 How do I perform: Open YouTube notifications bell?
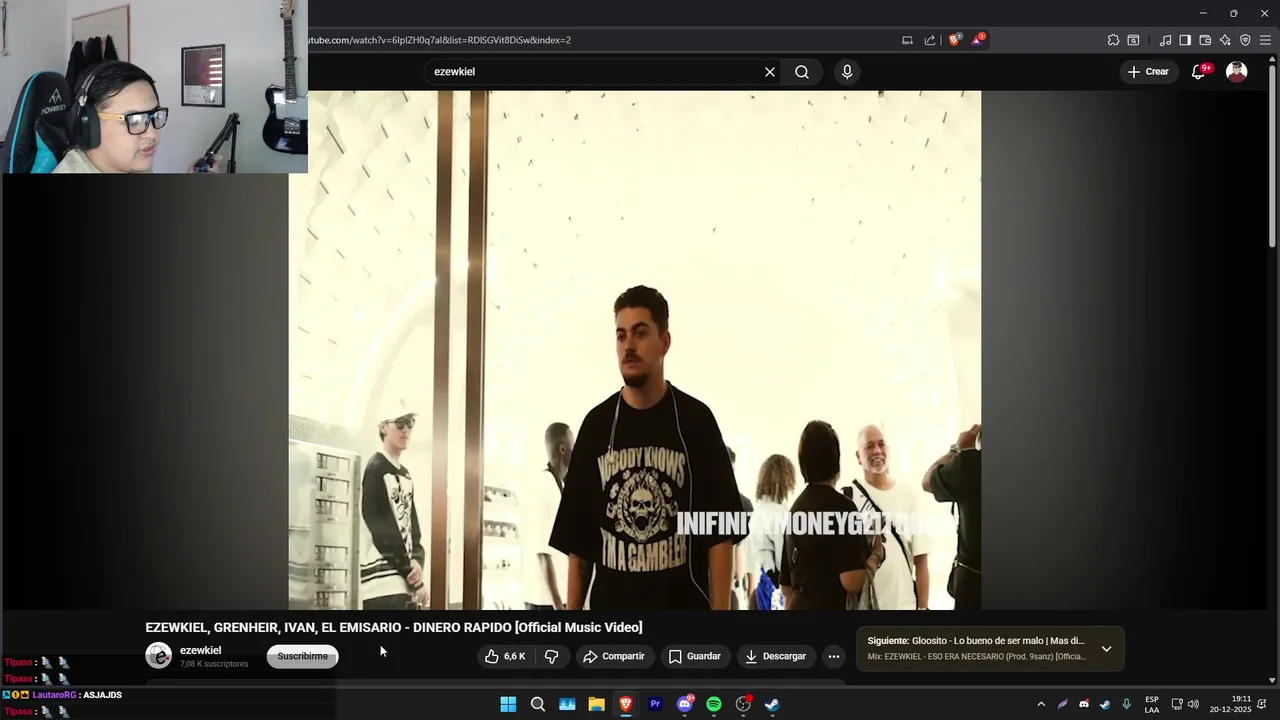(1199, 72)
